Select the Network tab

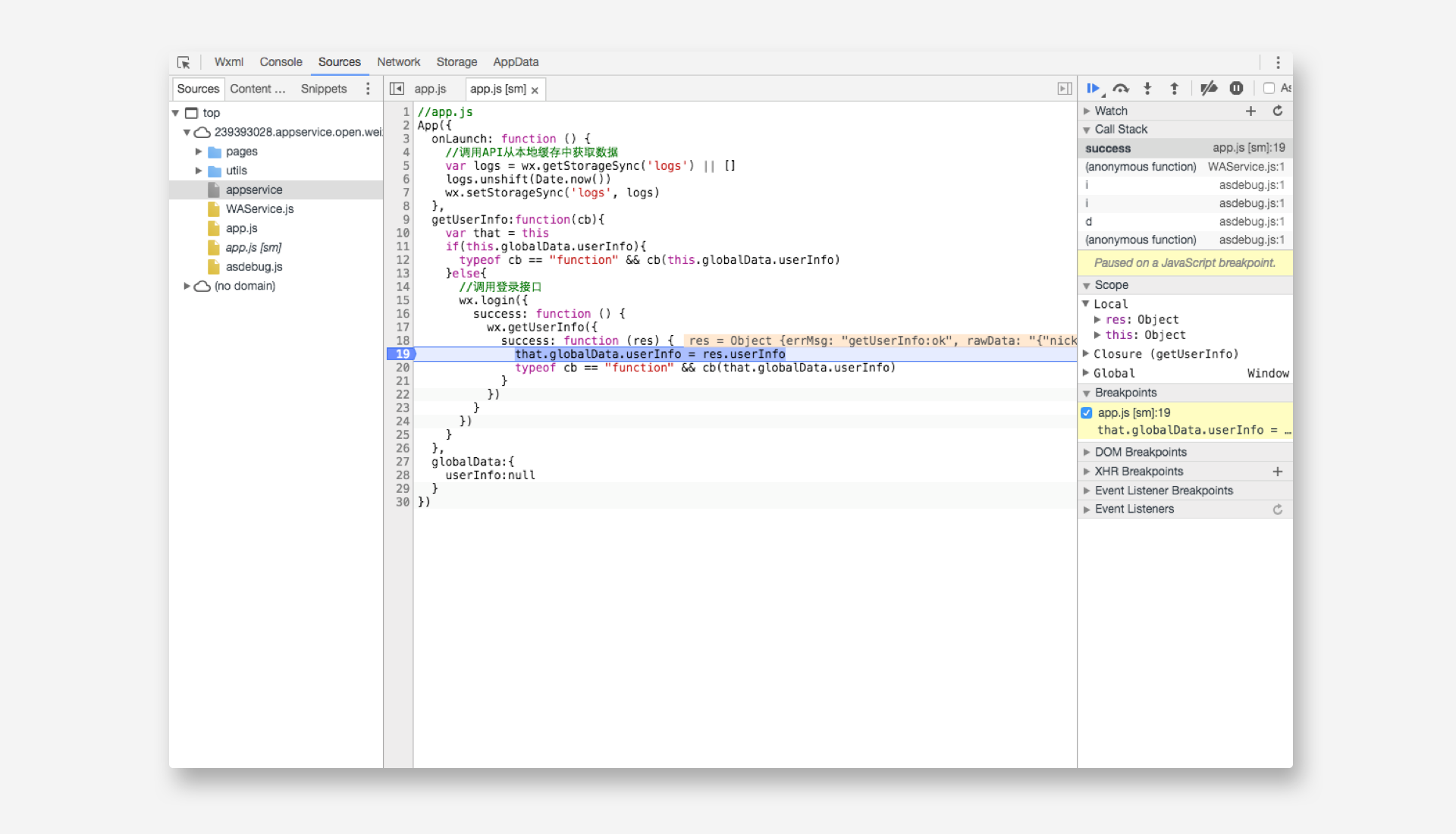pos(397,62)
